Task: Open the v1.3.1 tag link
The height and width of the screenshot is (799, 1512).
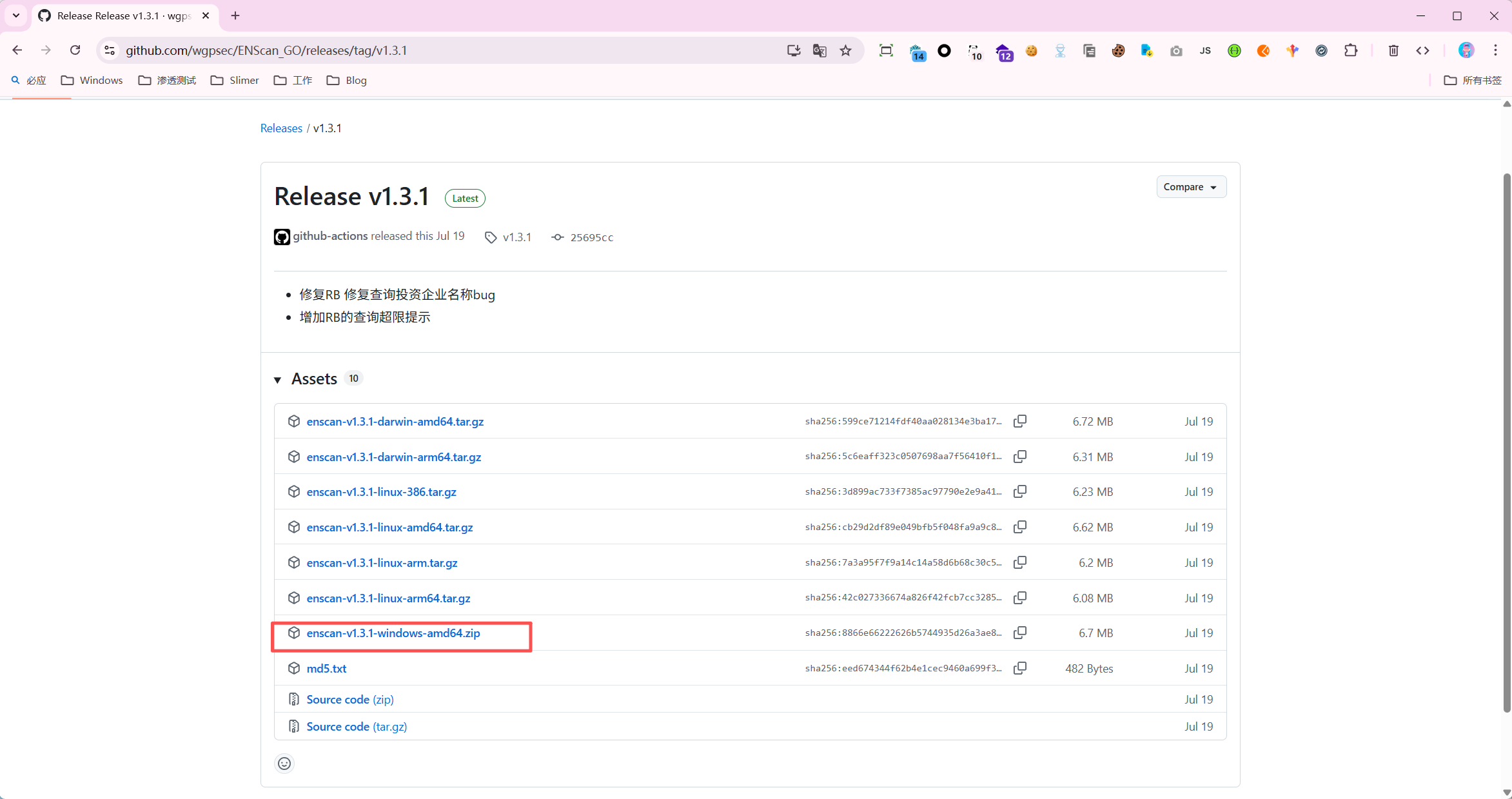Action: point(516,237)
